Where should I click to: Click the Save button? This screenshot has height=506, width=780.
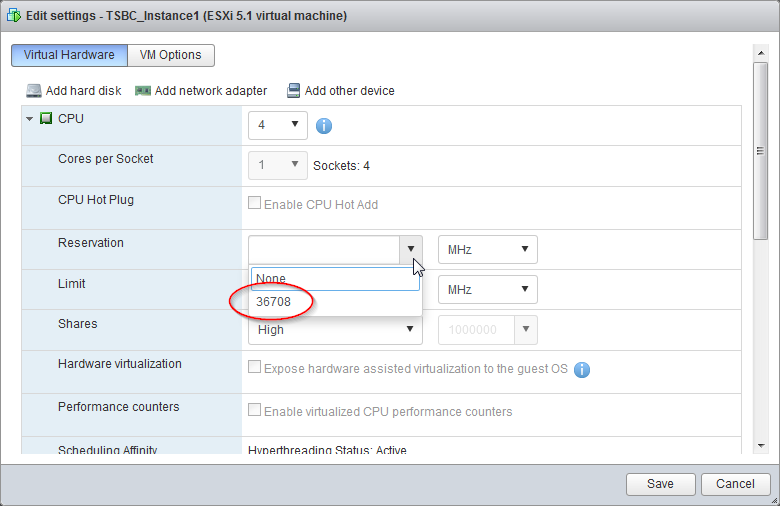coord(660,484)
